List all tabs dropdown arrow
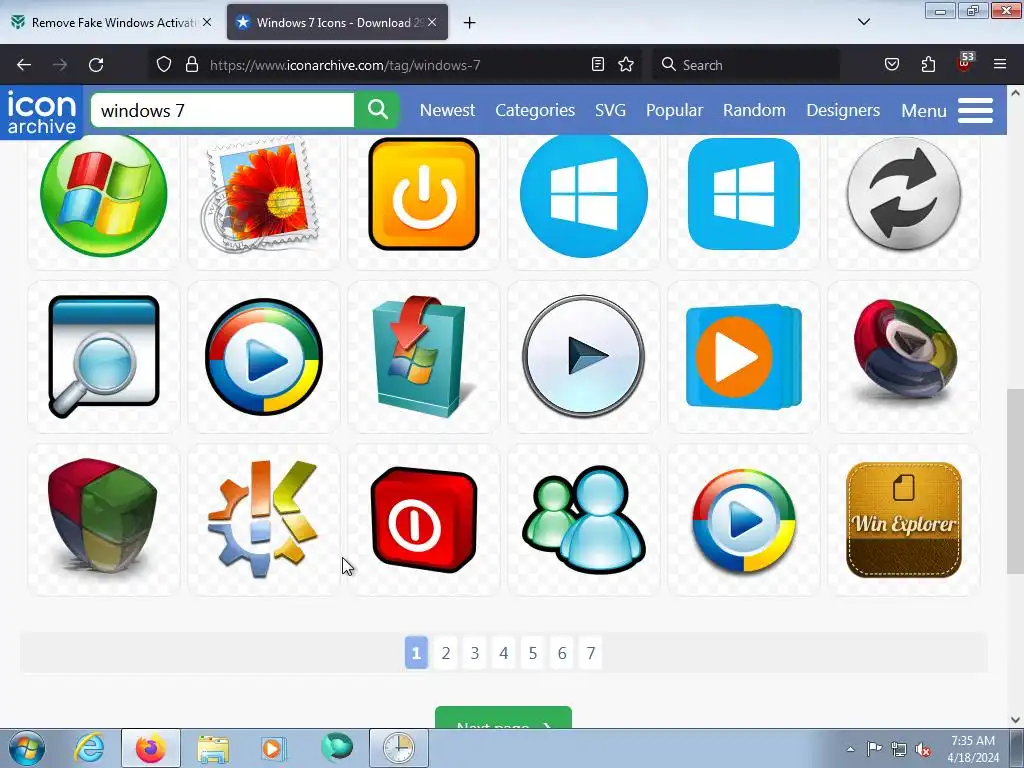The image size is (1024, 768). pos(863,22)
